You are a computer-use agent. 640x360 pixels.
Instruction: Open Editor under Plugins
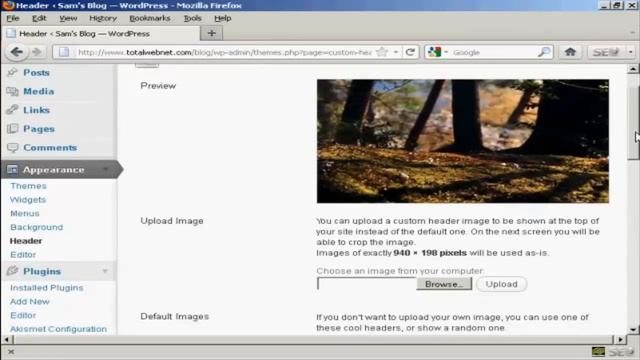pos(23,315)
